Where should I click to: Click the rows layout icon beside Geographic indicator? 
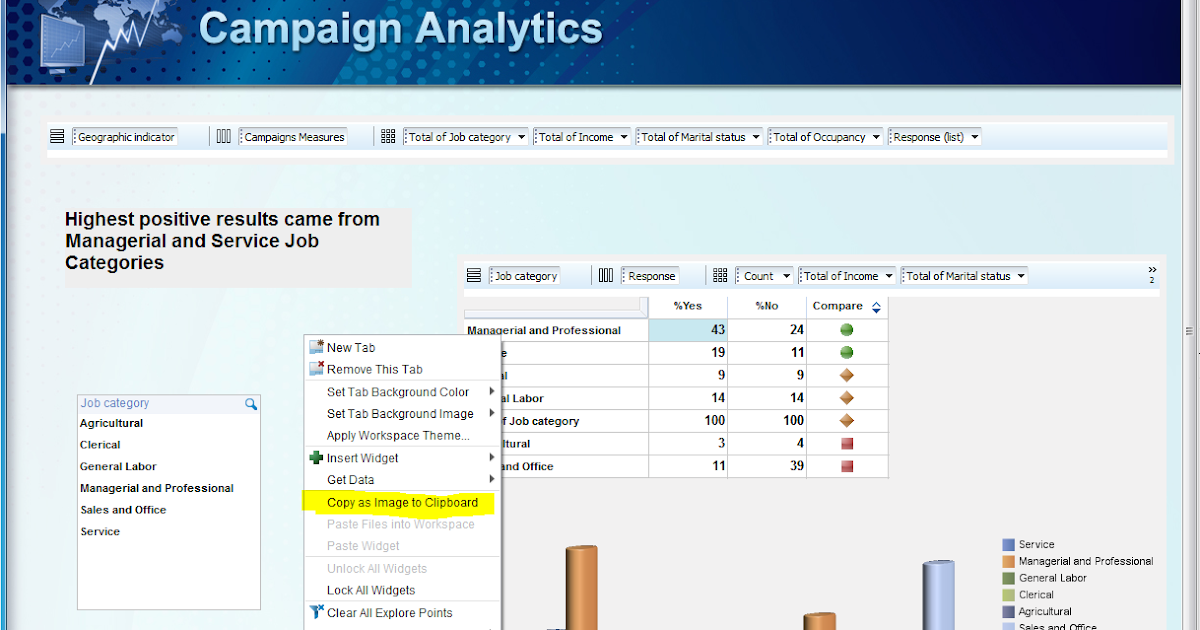point(57,136)
